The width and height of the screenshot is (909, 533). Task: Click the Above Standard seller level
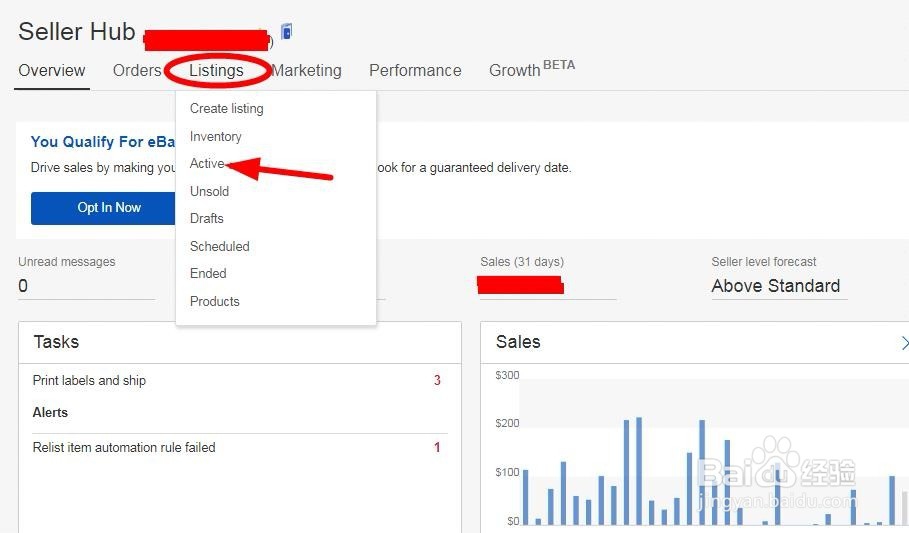(775, 286)
